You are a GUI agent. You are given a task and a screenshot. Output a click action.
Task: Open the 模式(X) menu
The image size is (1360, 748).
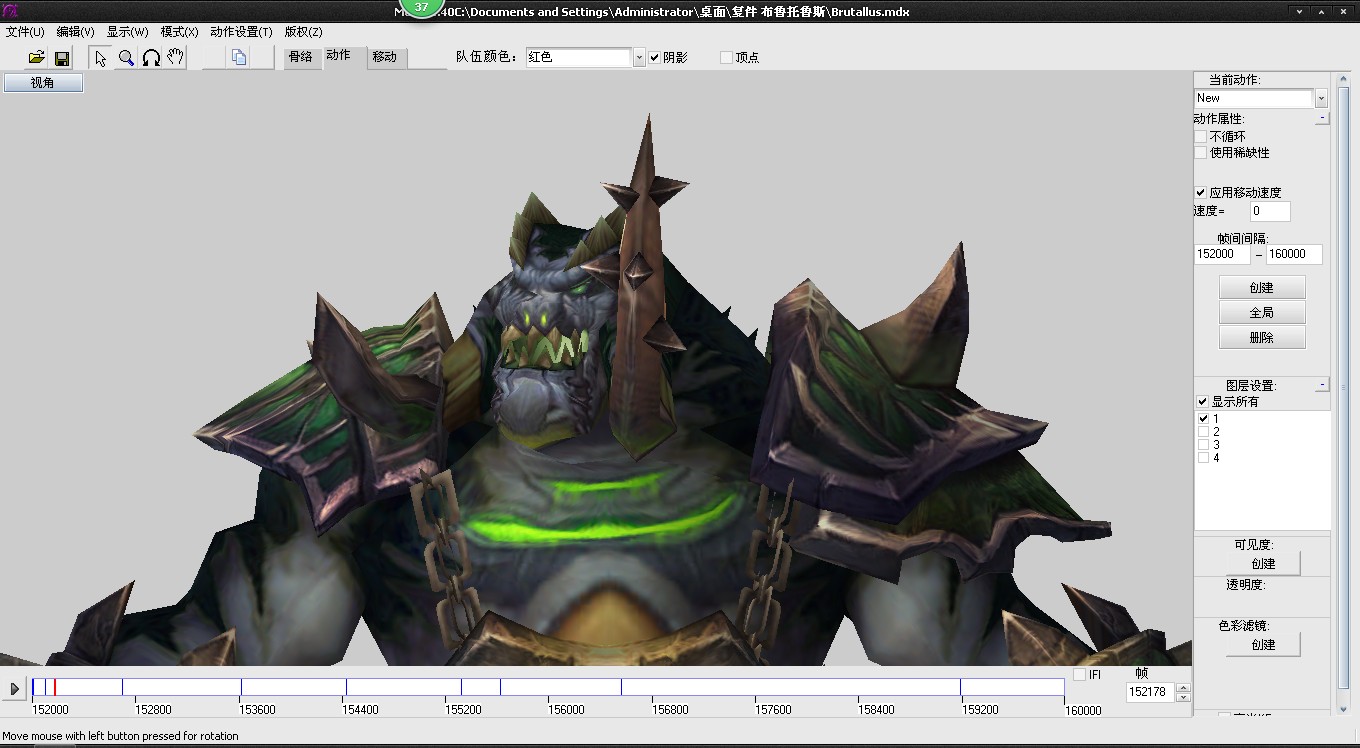[180, 32]
